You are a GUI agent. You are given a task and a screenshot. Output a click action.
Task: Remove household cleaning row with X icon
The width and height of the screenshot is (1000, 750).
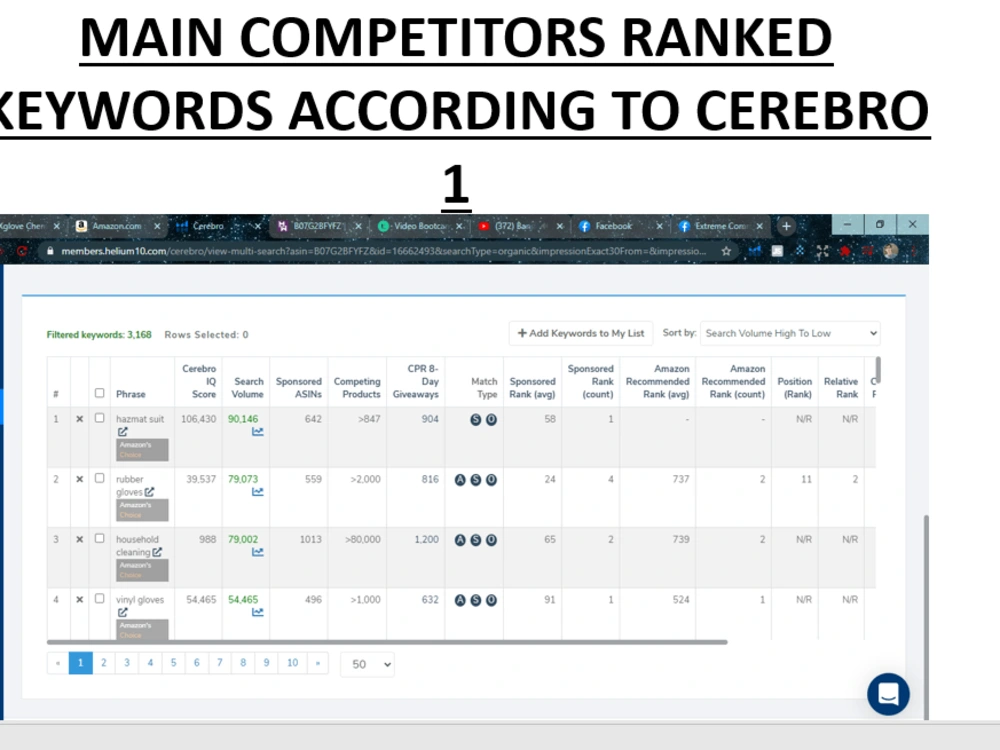tap(80, 540)
